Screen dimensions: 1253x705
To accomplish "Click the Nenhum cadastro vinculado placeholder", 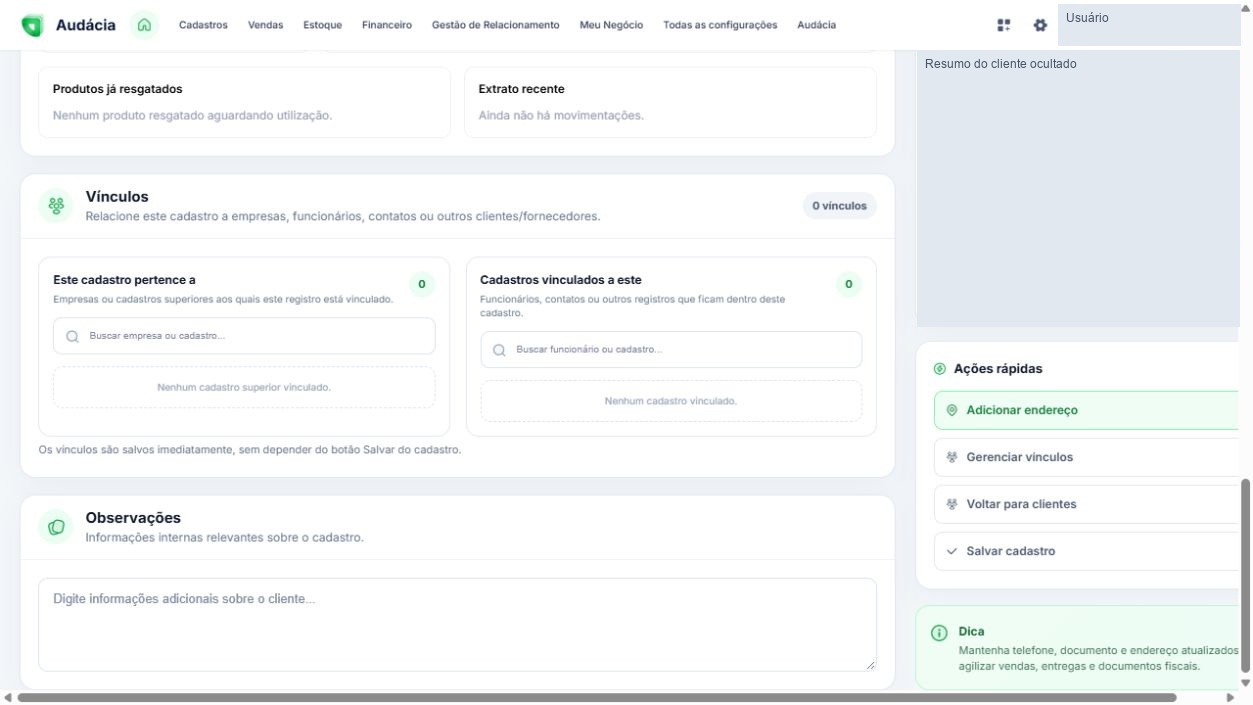I will click(671, 401).
